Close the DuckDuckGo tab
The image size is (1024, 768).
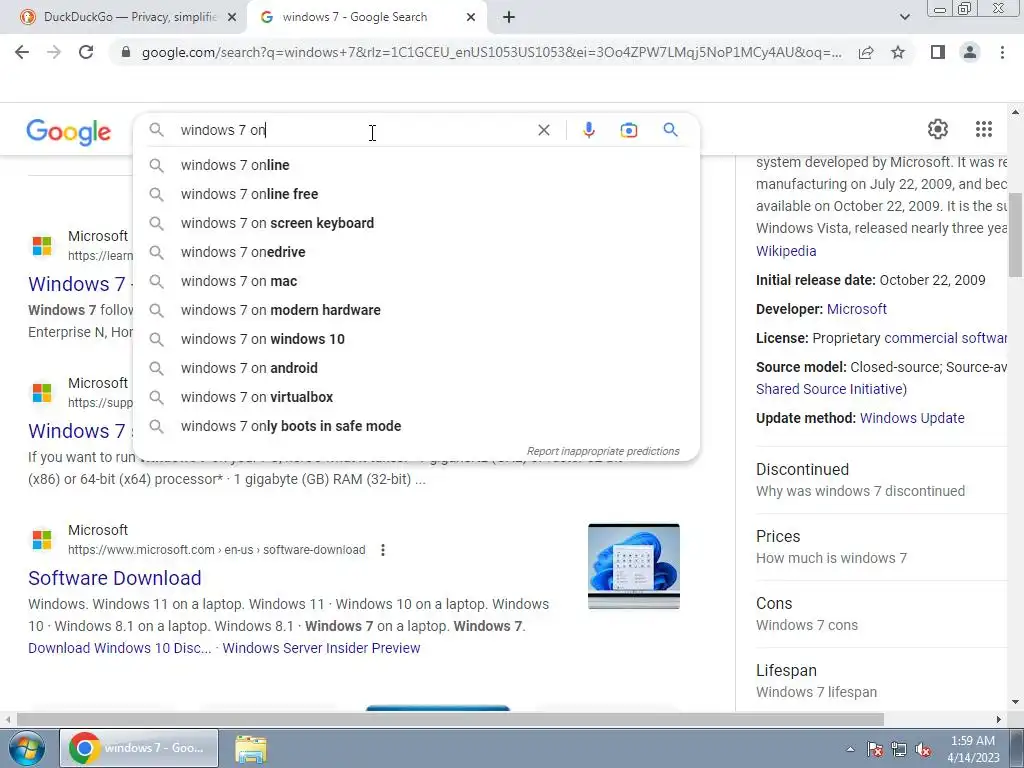[232, 18]
